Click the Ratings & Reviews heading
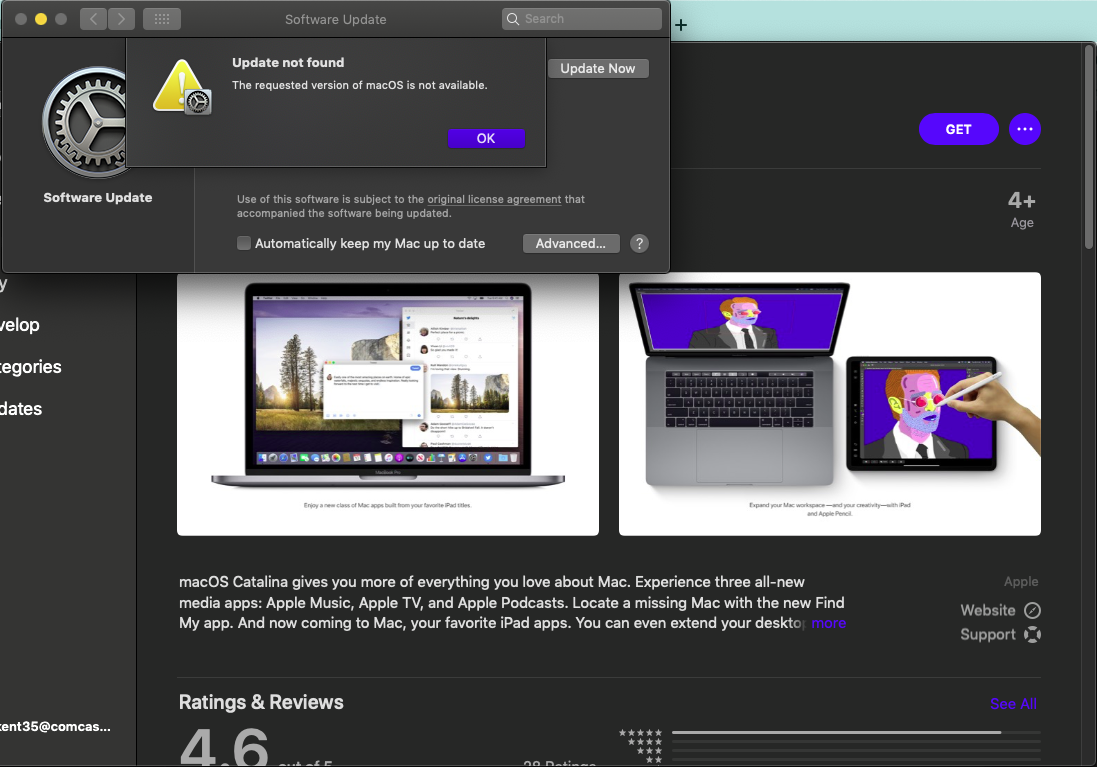This screenshot has height=767, width=1097. click(x=261, y=702)
